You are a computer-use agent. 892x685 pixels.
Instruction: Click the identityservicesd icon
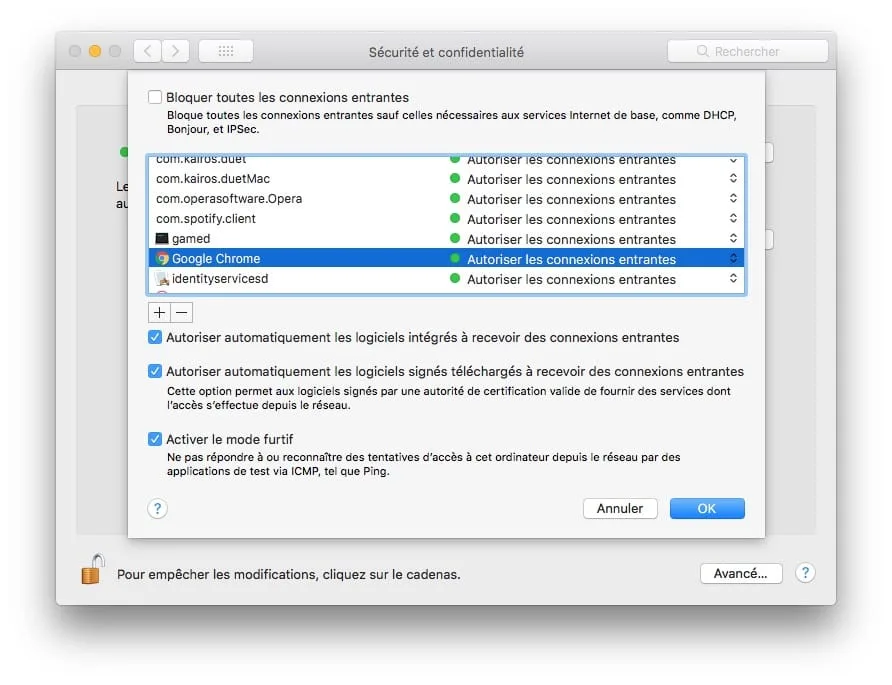162,279
